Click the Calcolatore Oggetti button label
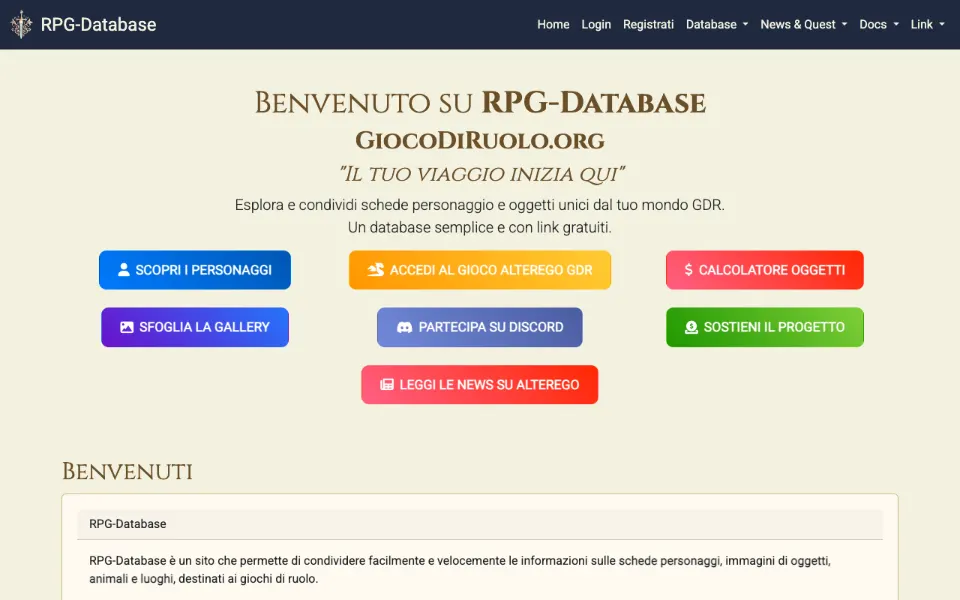 [772, 270]
